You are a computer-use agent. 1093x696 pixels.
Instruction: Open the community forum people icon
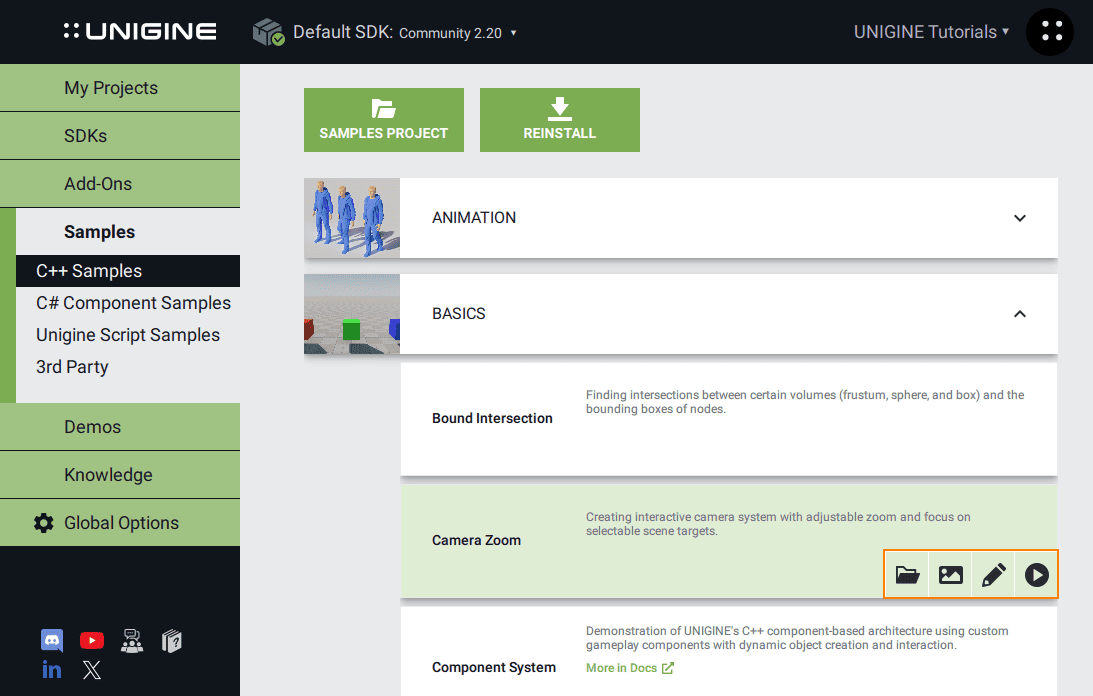[x=132, y=640]
